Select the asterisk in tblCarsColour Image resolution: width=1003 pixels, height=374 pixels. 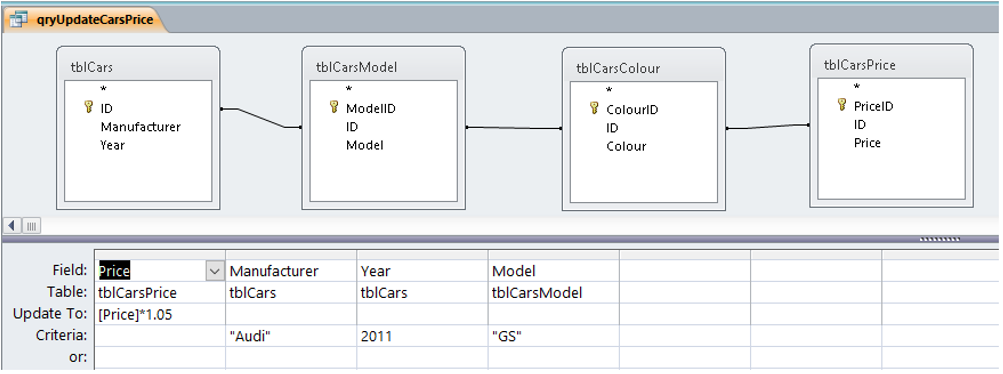pyautogui.click(x=609, y=90)
